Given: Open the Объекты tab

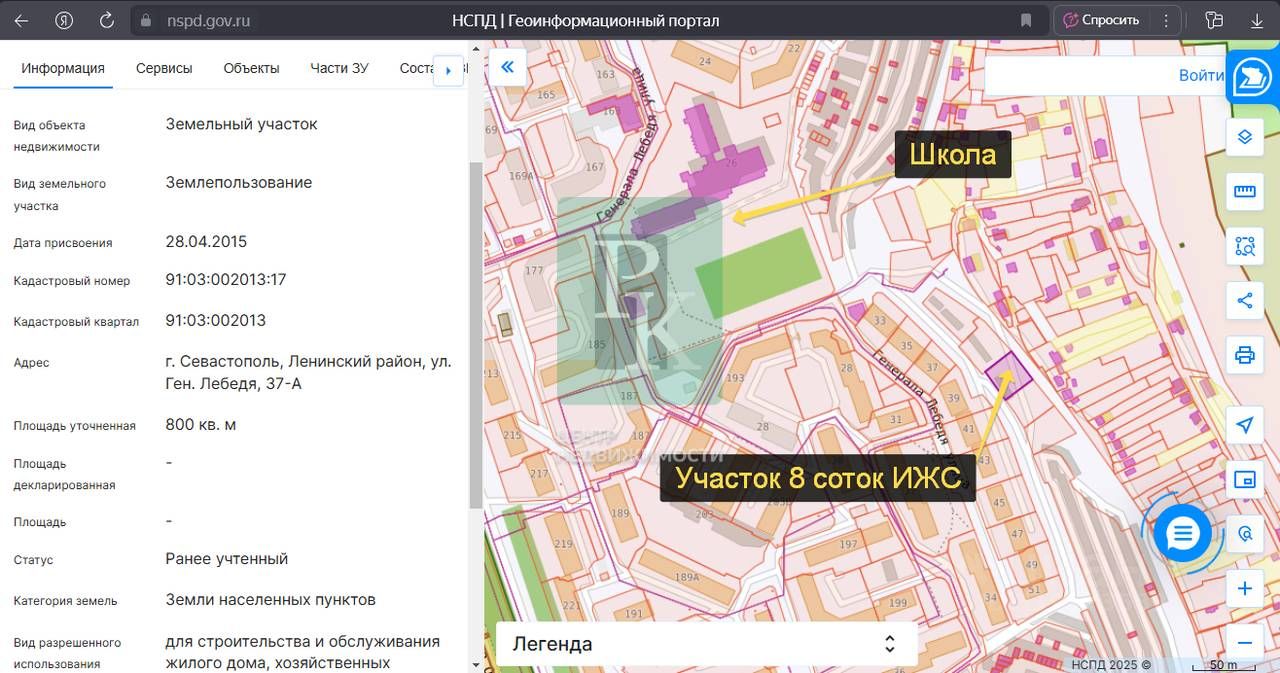Looking at the screenshot, I should point(251,68).
